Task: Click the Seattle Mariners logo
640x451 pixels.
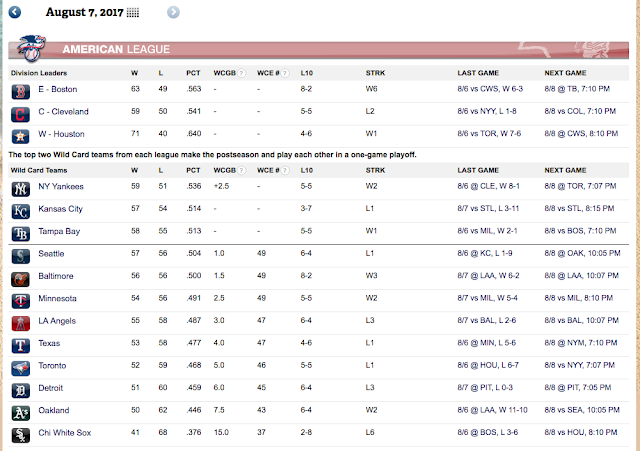Action: [20, 256]
